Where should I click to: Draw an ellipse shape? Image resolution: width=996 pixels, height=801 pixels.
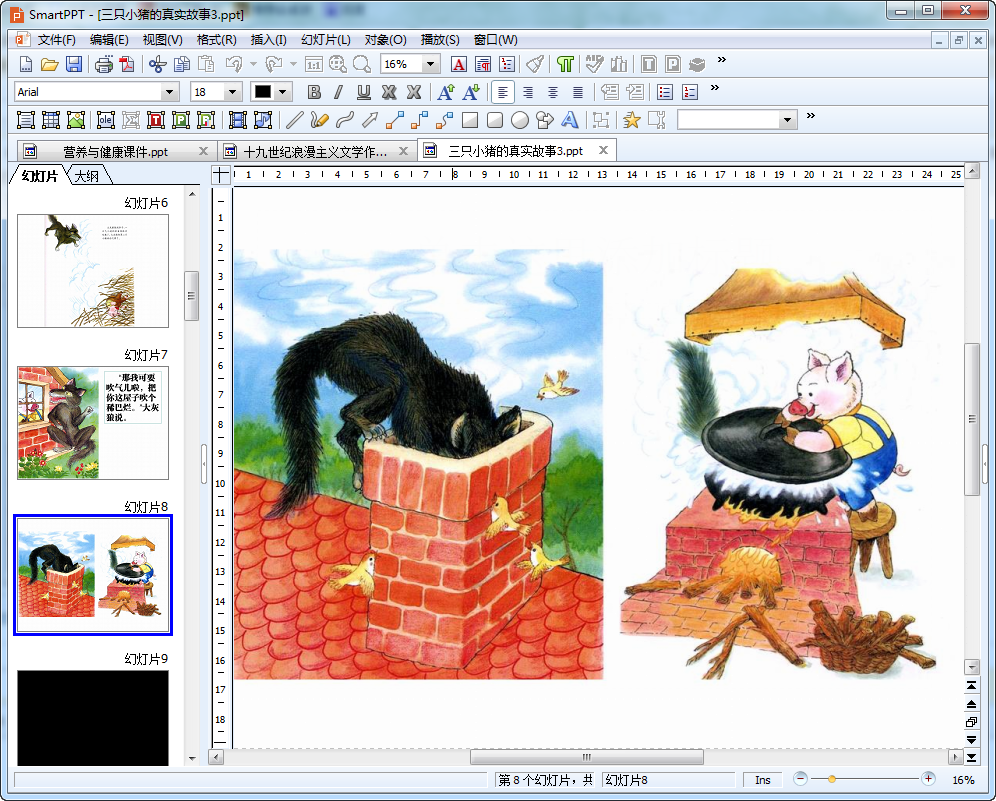click(x=520, y=119)
